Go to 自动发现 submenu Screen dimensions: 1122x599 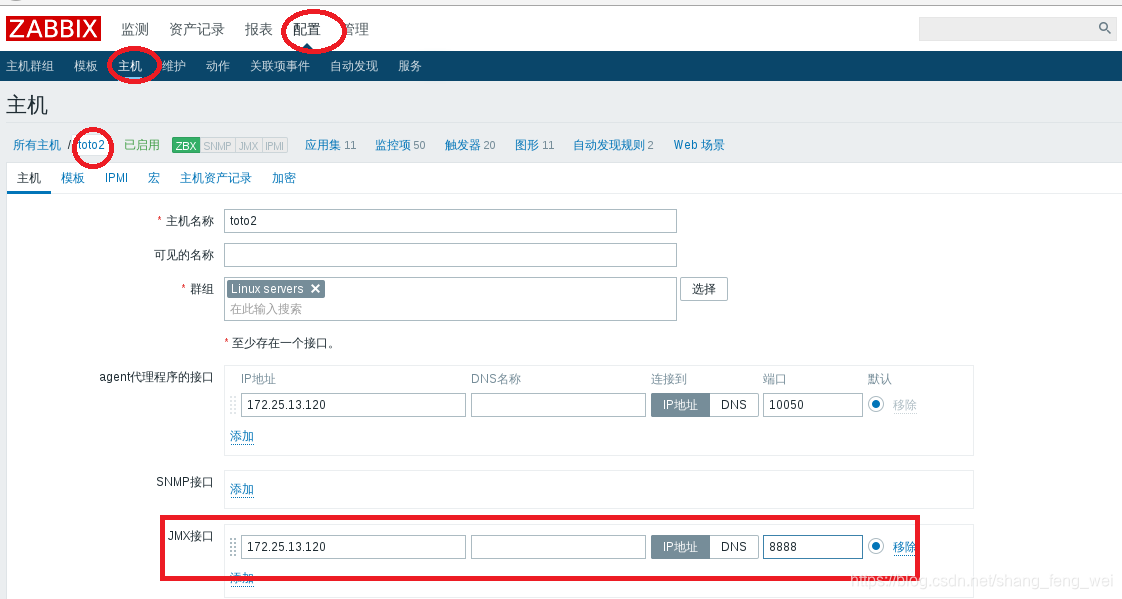click(x=353, y=66)
